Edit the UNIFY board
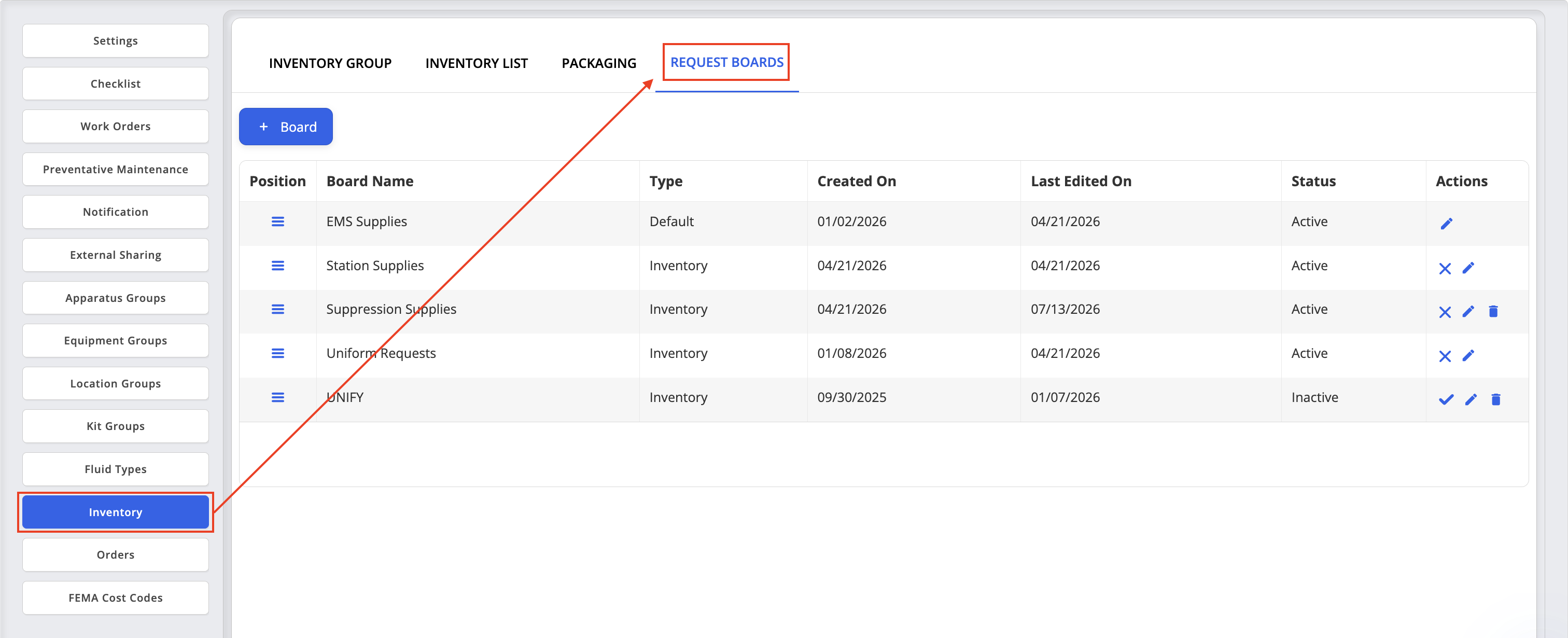Viewport: 1568px width, 638px height. (x=1471, y=399)
